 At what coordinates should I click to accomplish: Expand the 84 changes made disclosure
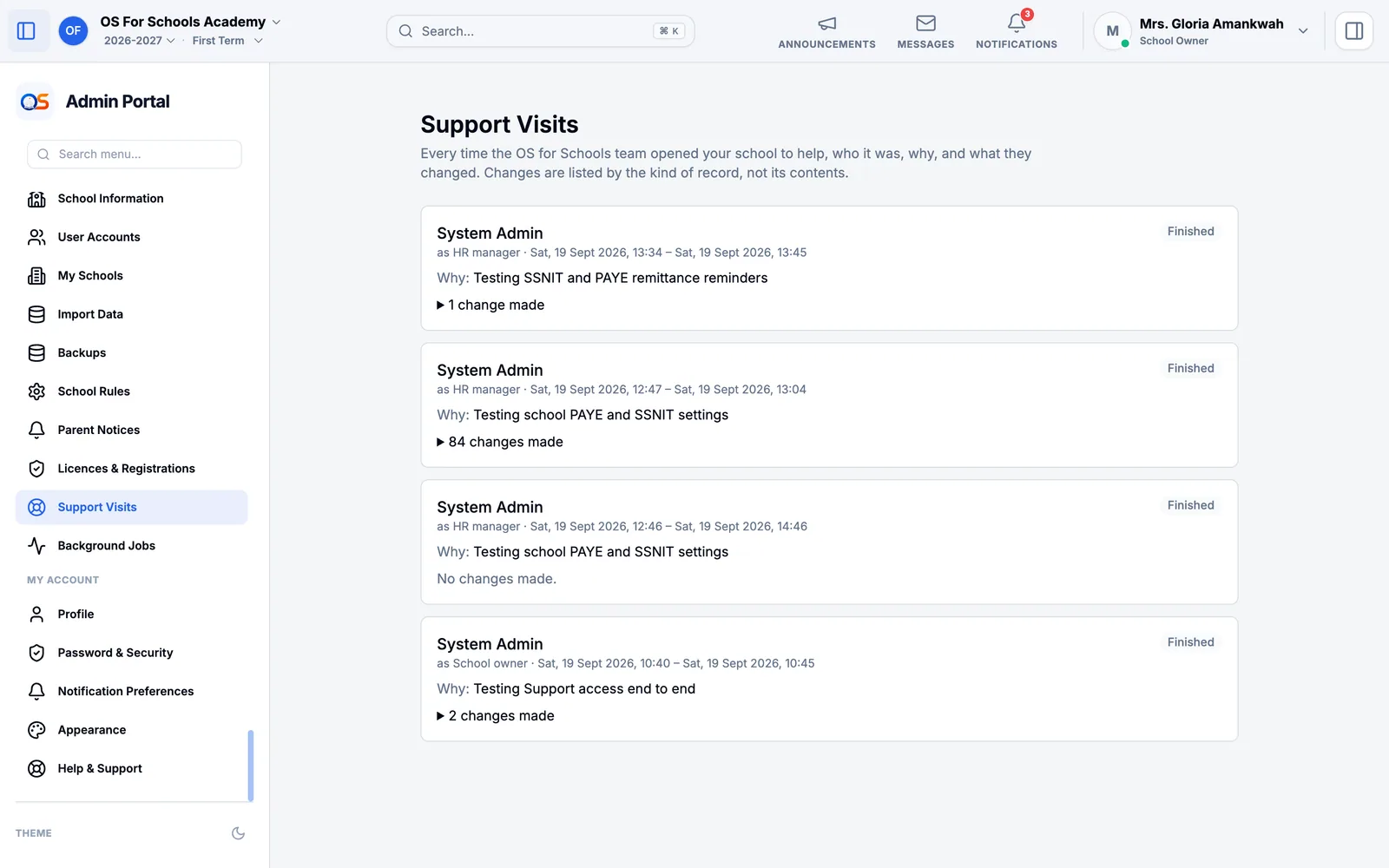click(500, 442)
